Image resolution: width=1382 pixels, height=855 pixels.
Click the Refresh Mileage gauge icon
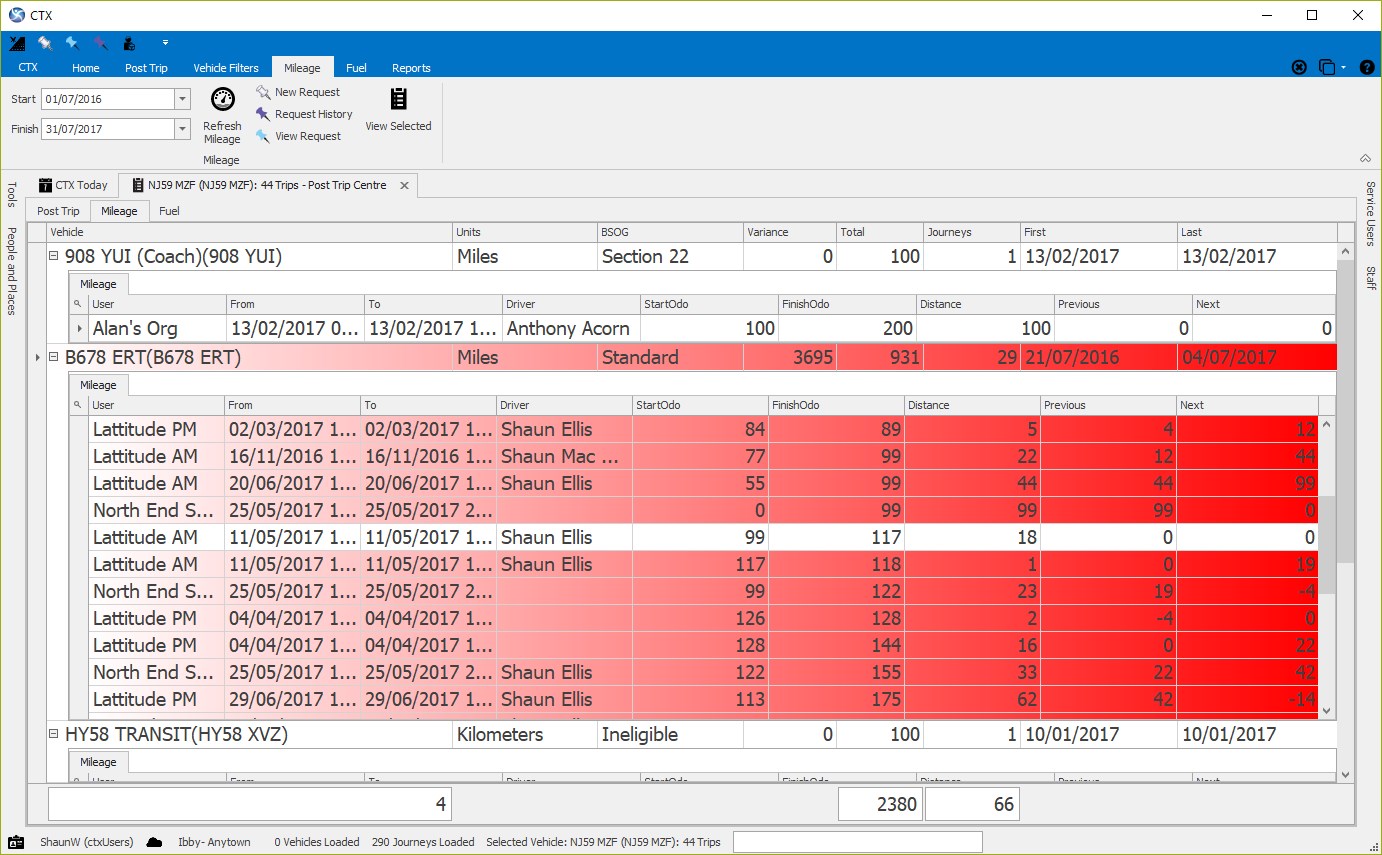(222, 100)
